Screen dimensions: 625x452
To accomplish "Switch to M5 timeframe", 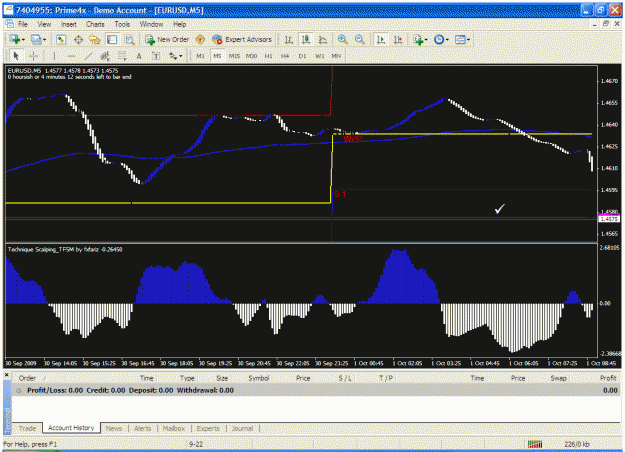I will point(217,56).
